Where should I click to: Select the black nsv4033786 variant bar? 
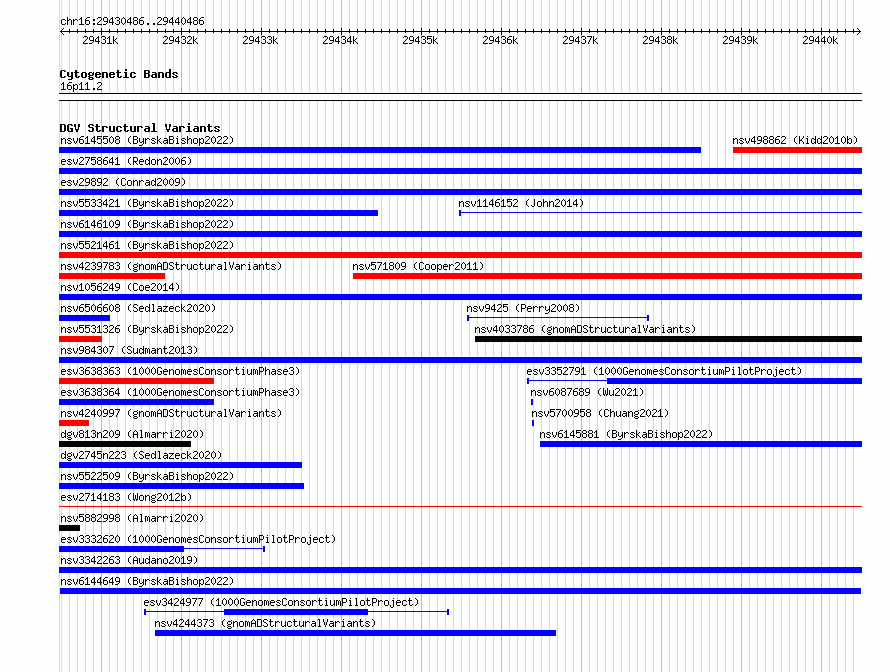click(x=669, y=339)
